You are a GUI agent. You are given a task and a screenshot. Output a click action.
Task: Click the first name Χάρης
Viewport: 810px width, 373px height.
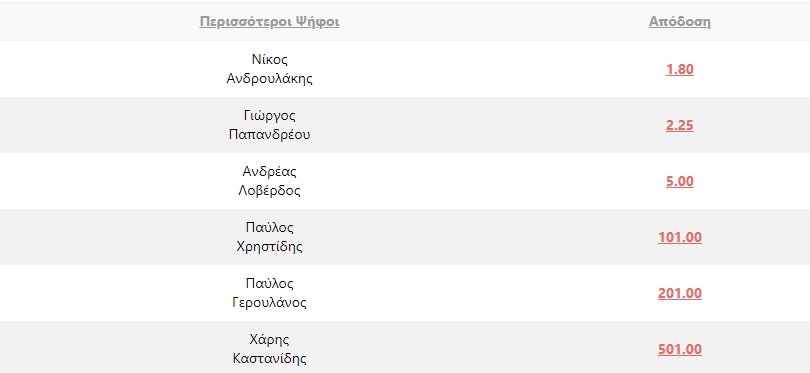(269, 340)
